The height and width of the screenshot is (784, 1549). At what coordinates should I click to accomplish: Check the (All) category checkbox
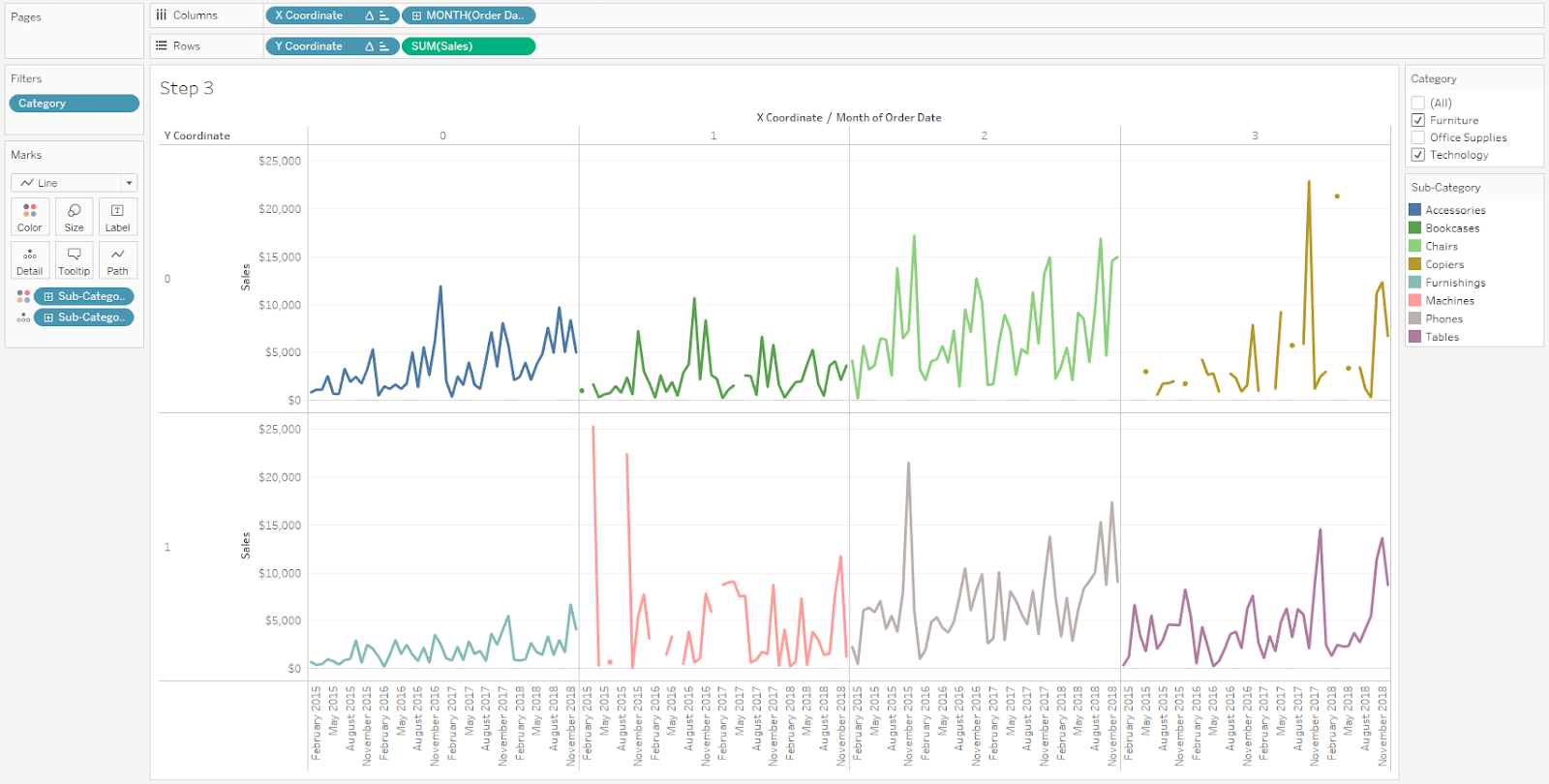click(1418, 103)
